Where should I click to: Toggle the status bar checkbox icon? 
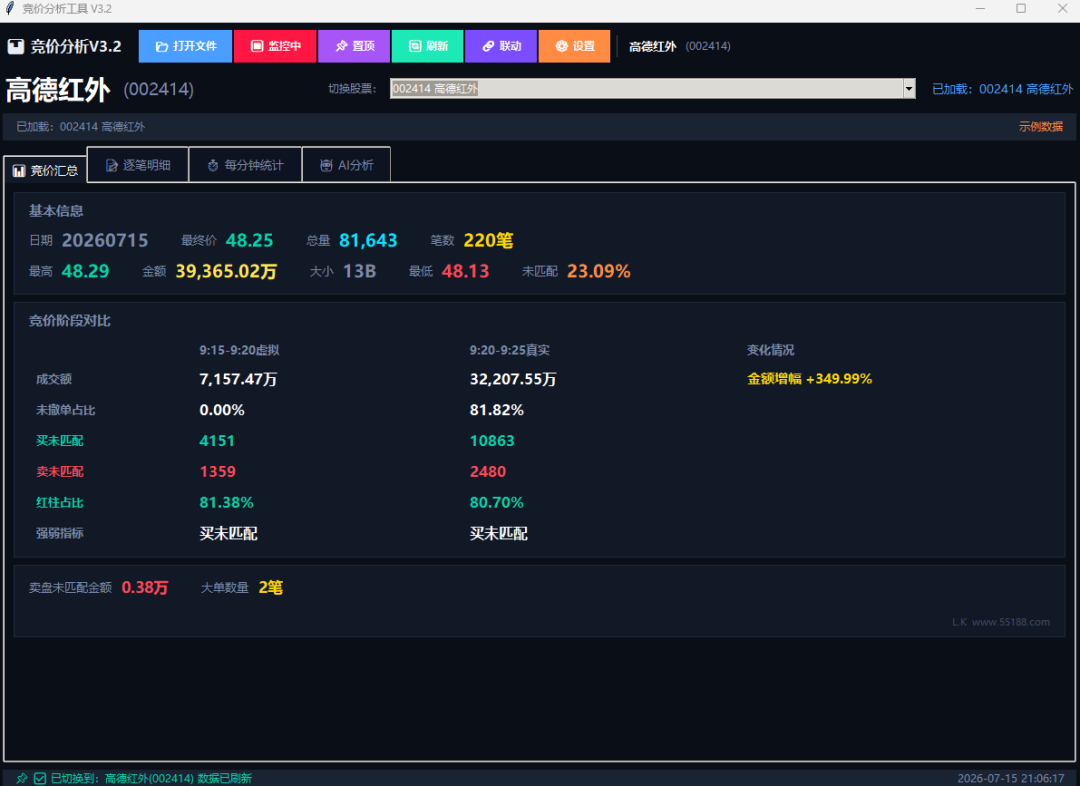(40, 778)
